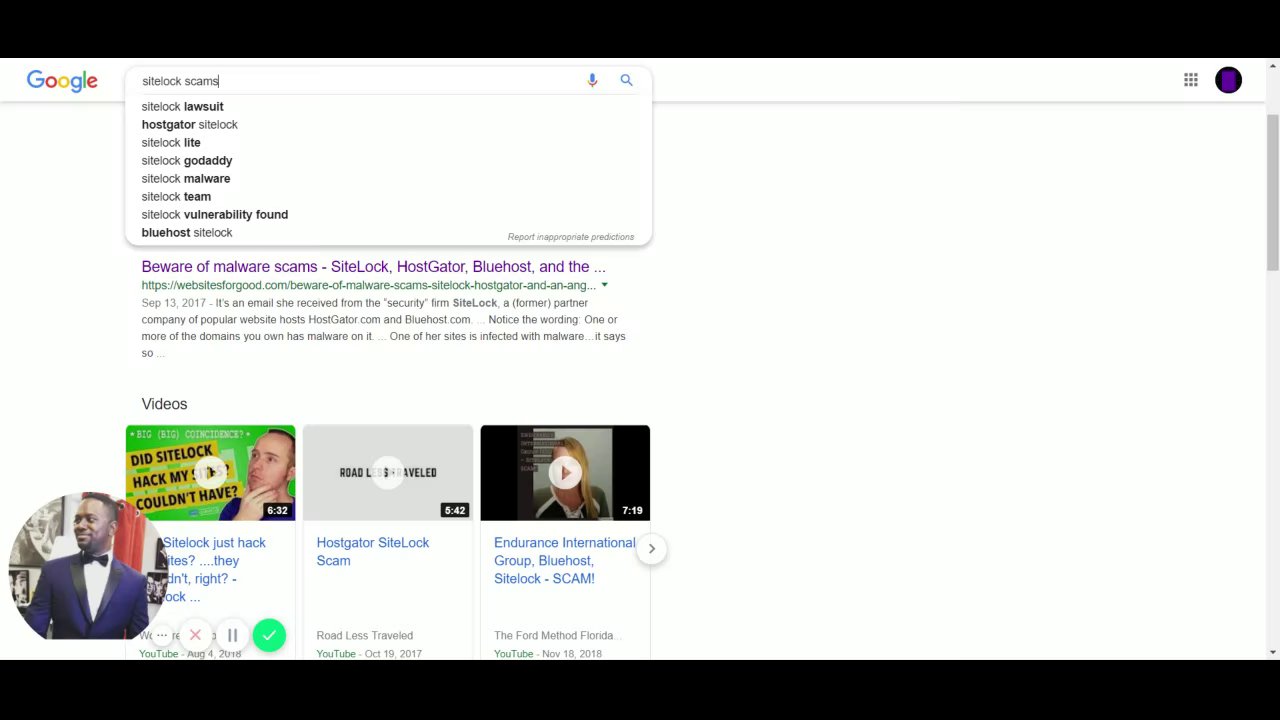This screenshot has height=720, width=1280.
Task: Choose suggestion sitelock malware
Action: [x=186, y=178]
